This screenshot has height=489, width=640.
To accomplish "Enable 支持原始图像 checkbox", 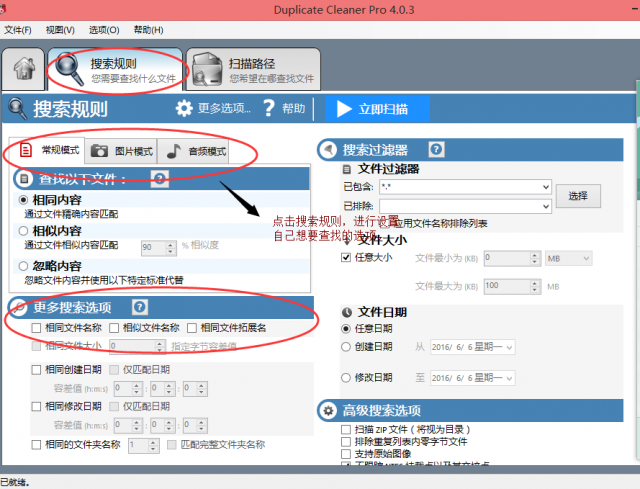I will (x=346, y=454).
